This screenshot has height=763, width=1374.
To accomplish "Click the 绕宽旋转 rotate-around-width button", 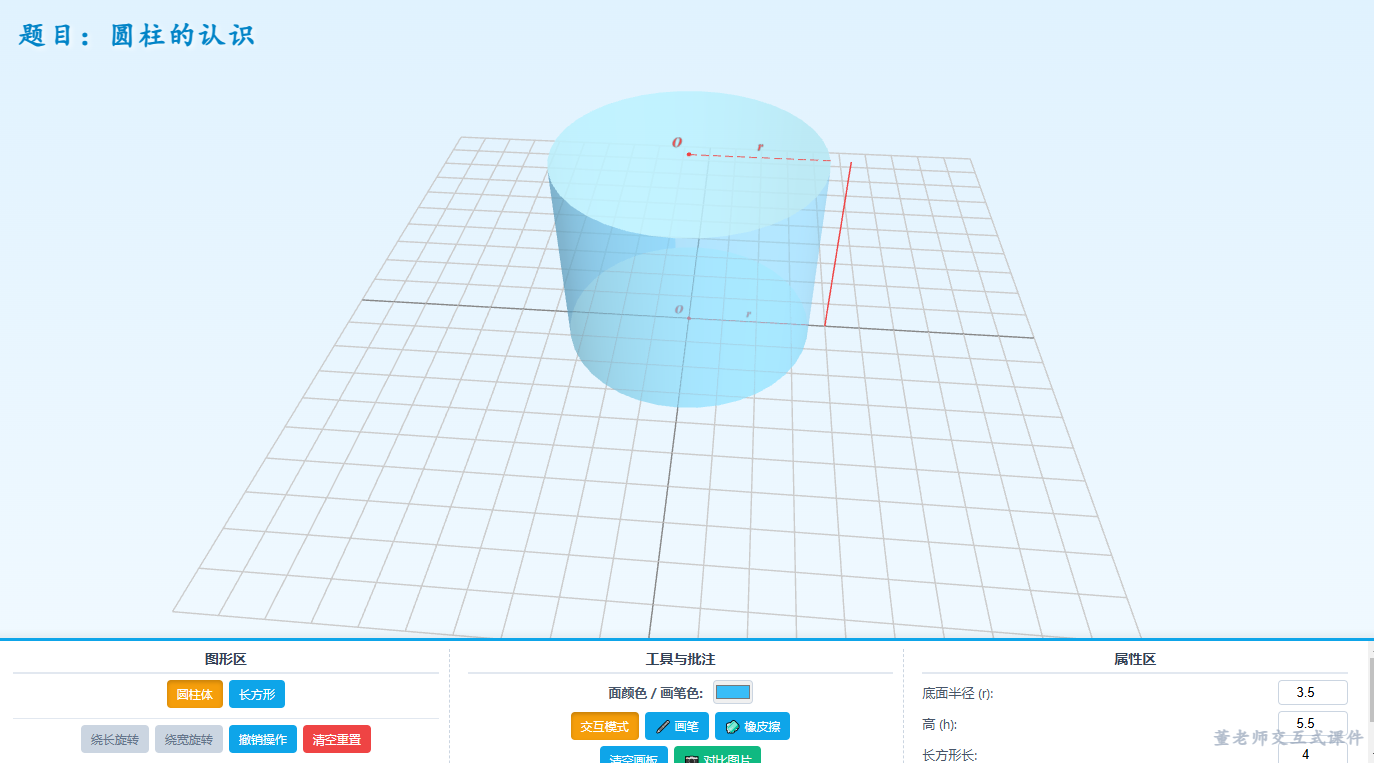I will 189,739.
